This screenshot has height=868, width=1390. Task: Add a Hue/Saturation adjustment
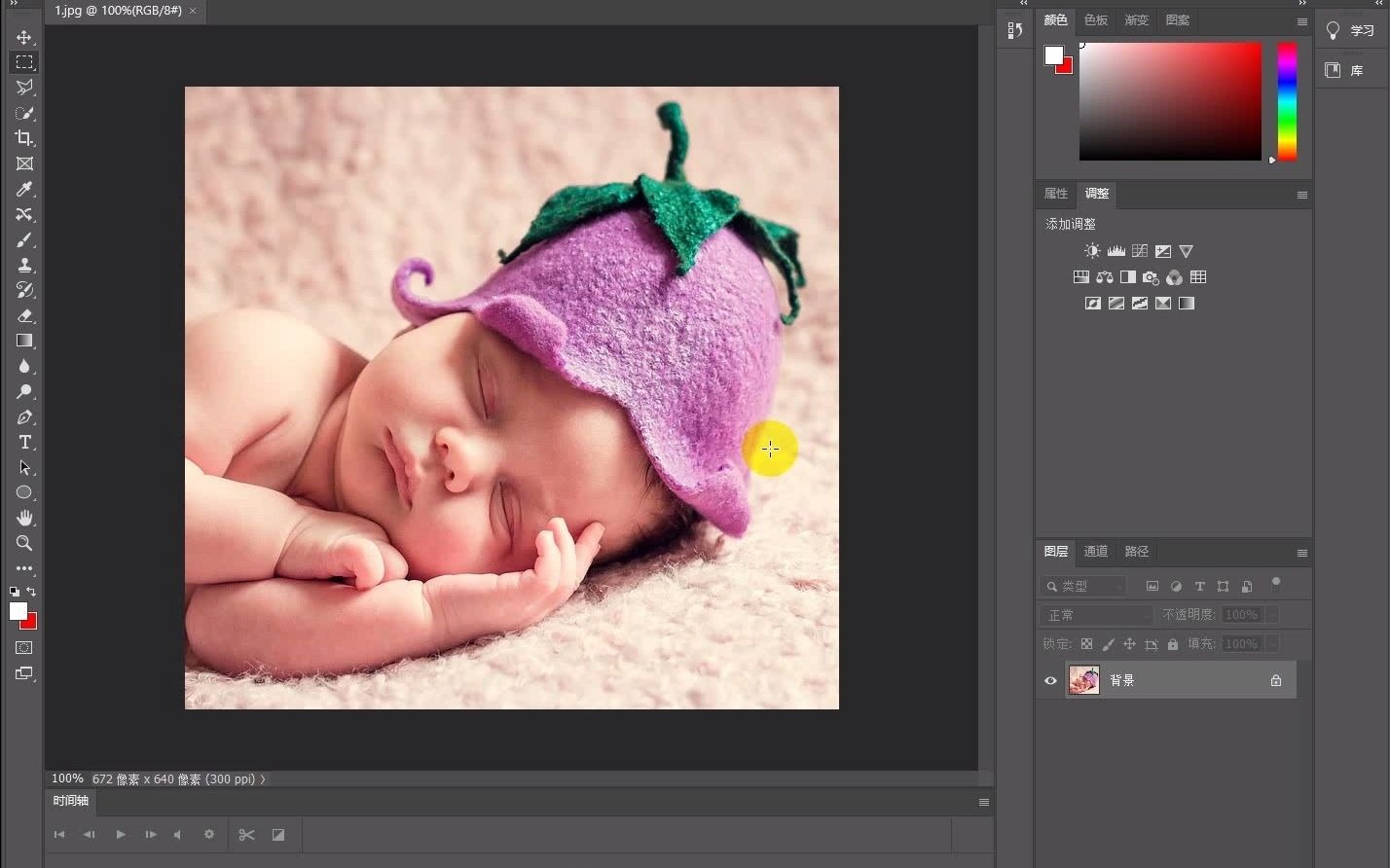(x=1080, y=277)
